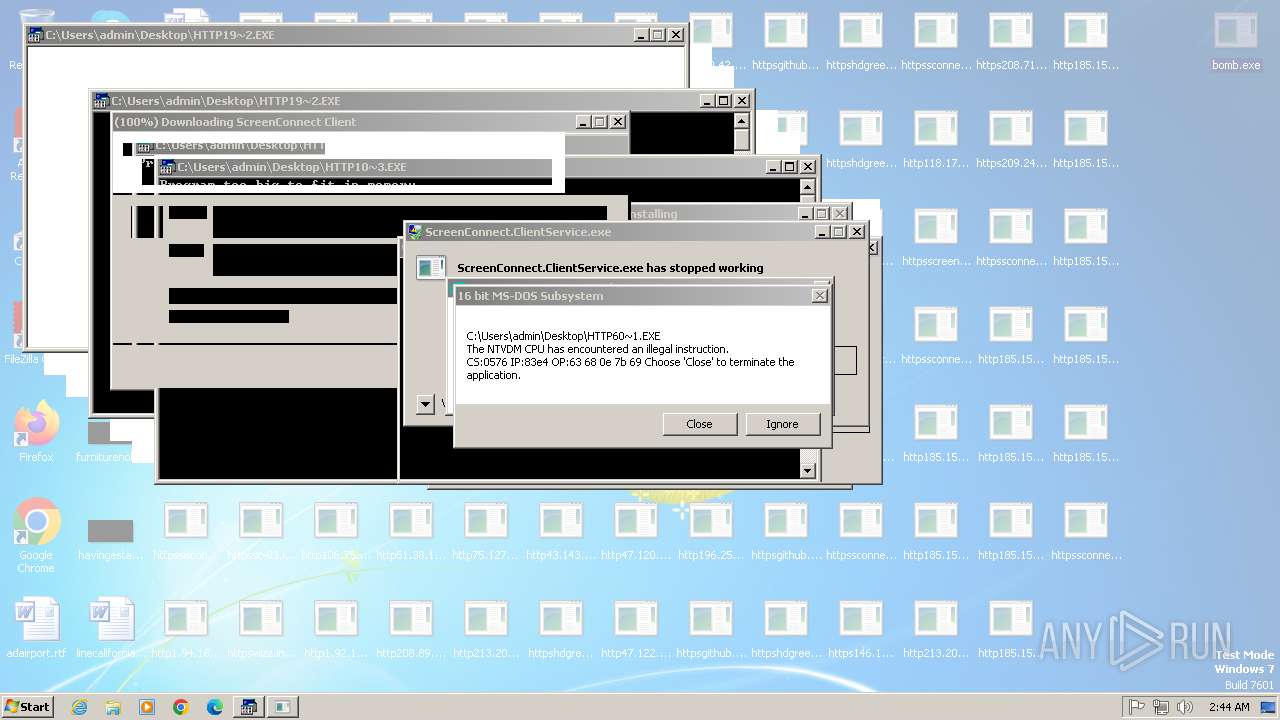Image resolution: width=1280 pixels, height=720 pixels.
Task: Open Chrome from the taskbar
Action: coord(181,707)
